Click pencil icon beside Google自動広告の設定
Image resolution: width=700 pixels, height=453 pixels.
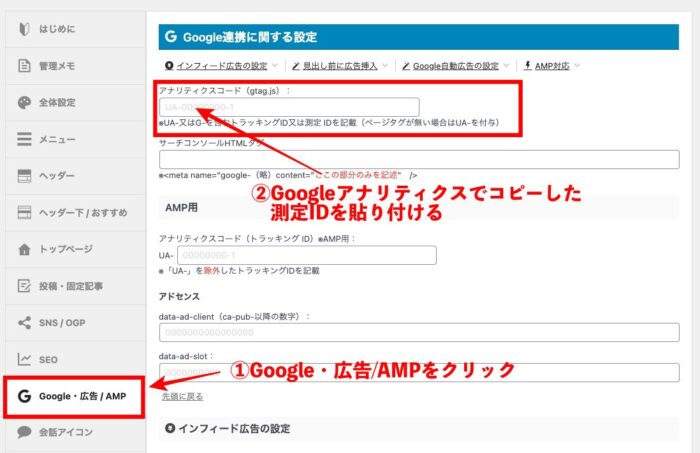tap(406, 66)
